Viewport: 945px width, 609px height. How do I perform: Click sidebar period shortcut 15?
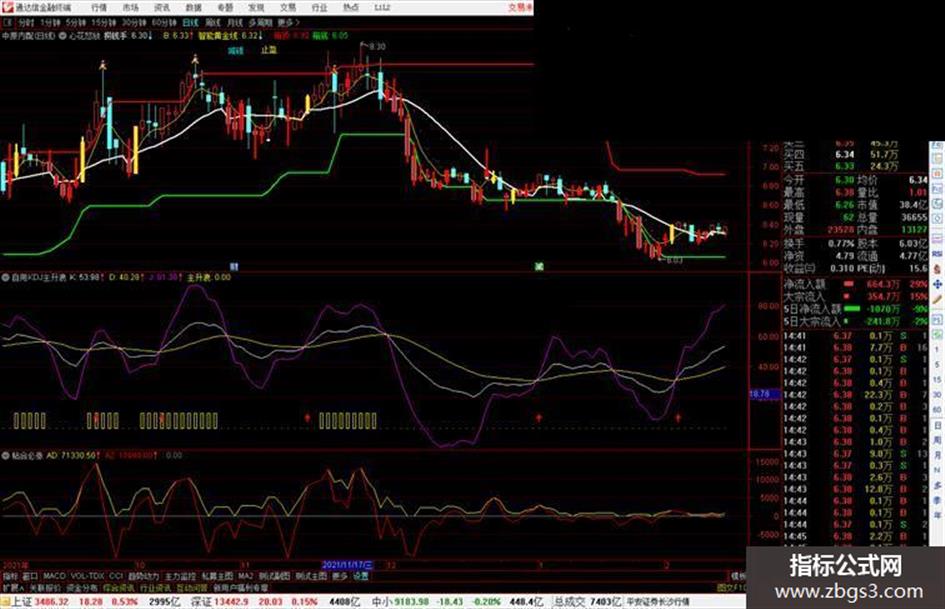click(937, 380)
